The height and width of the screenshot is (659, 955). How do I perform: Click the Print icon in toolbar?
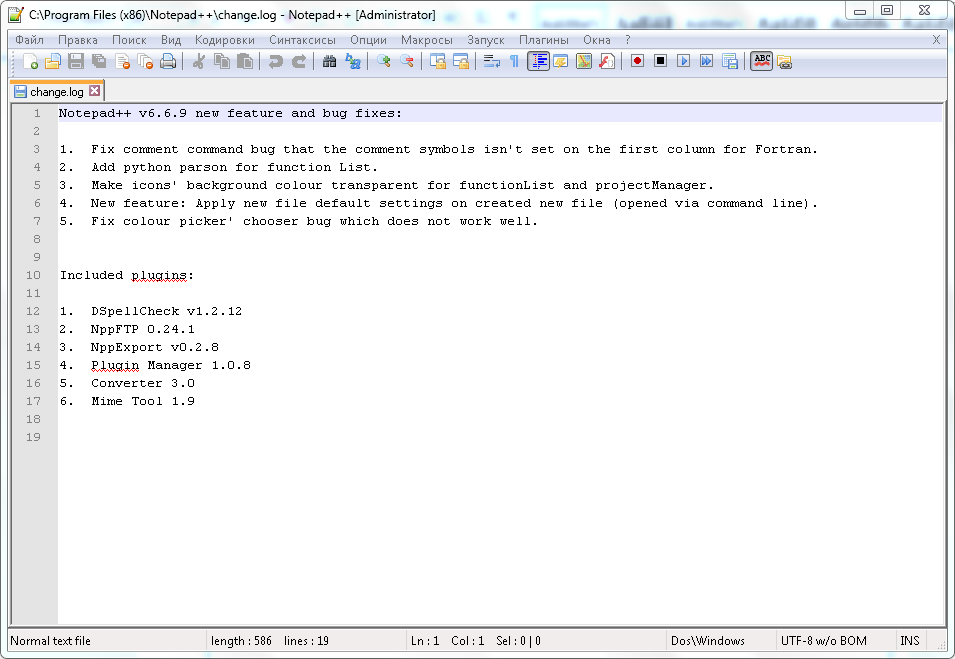coord(168,62)
